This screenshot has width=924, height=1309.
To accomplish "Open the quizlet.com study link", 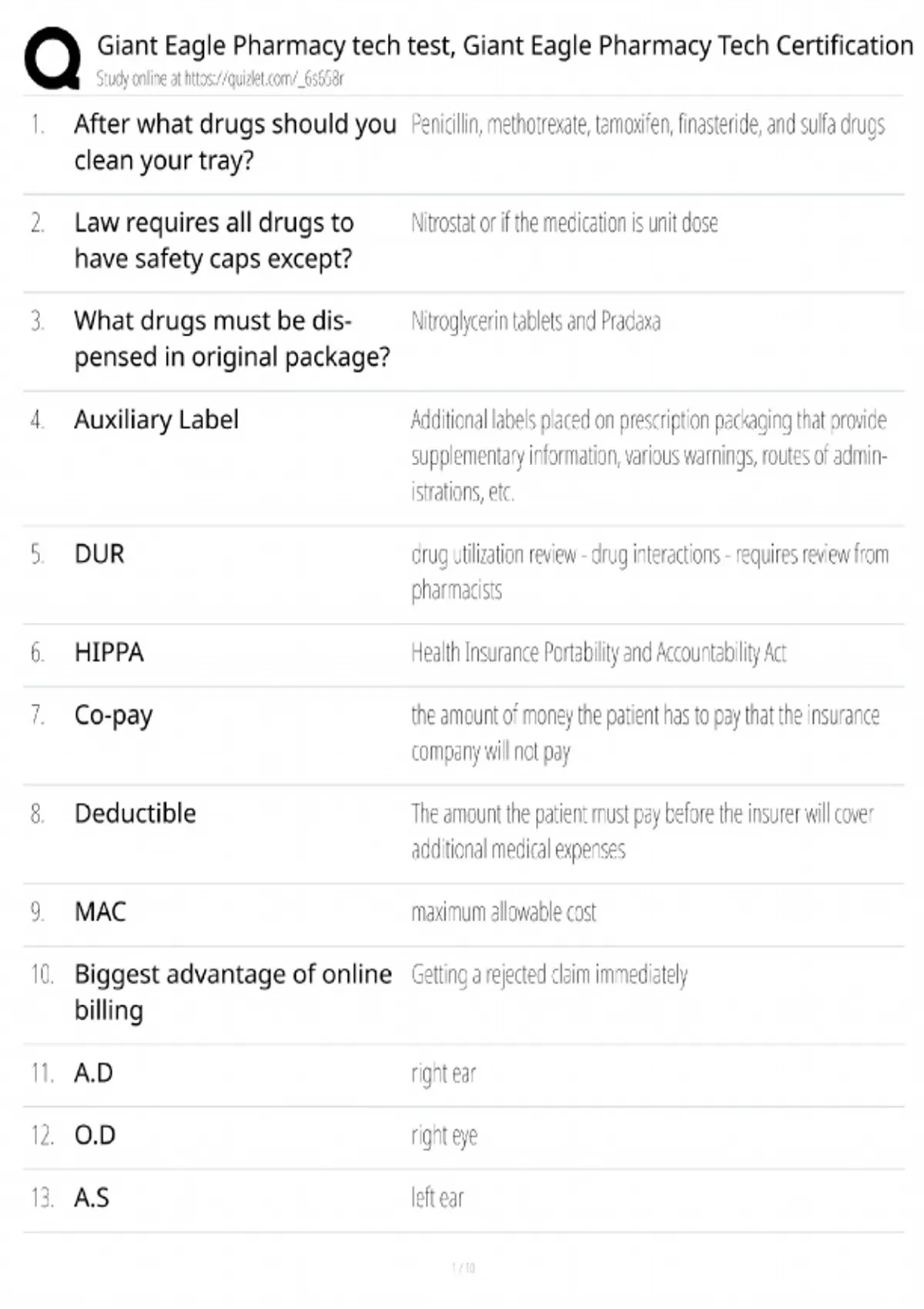I will (x=219, y=79).
